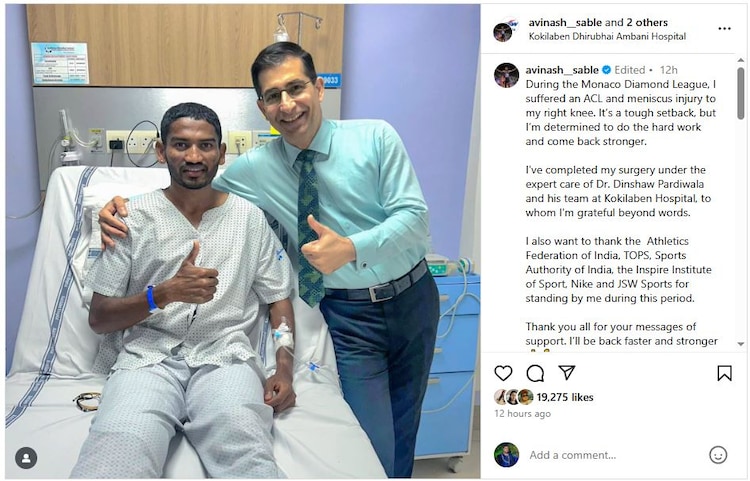Viewport: 750px width, 481px height.
Task: Share post using the paper plane icon
Action: click(567, 372)
